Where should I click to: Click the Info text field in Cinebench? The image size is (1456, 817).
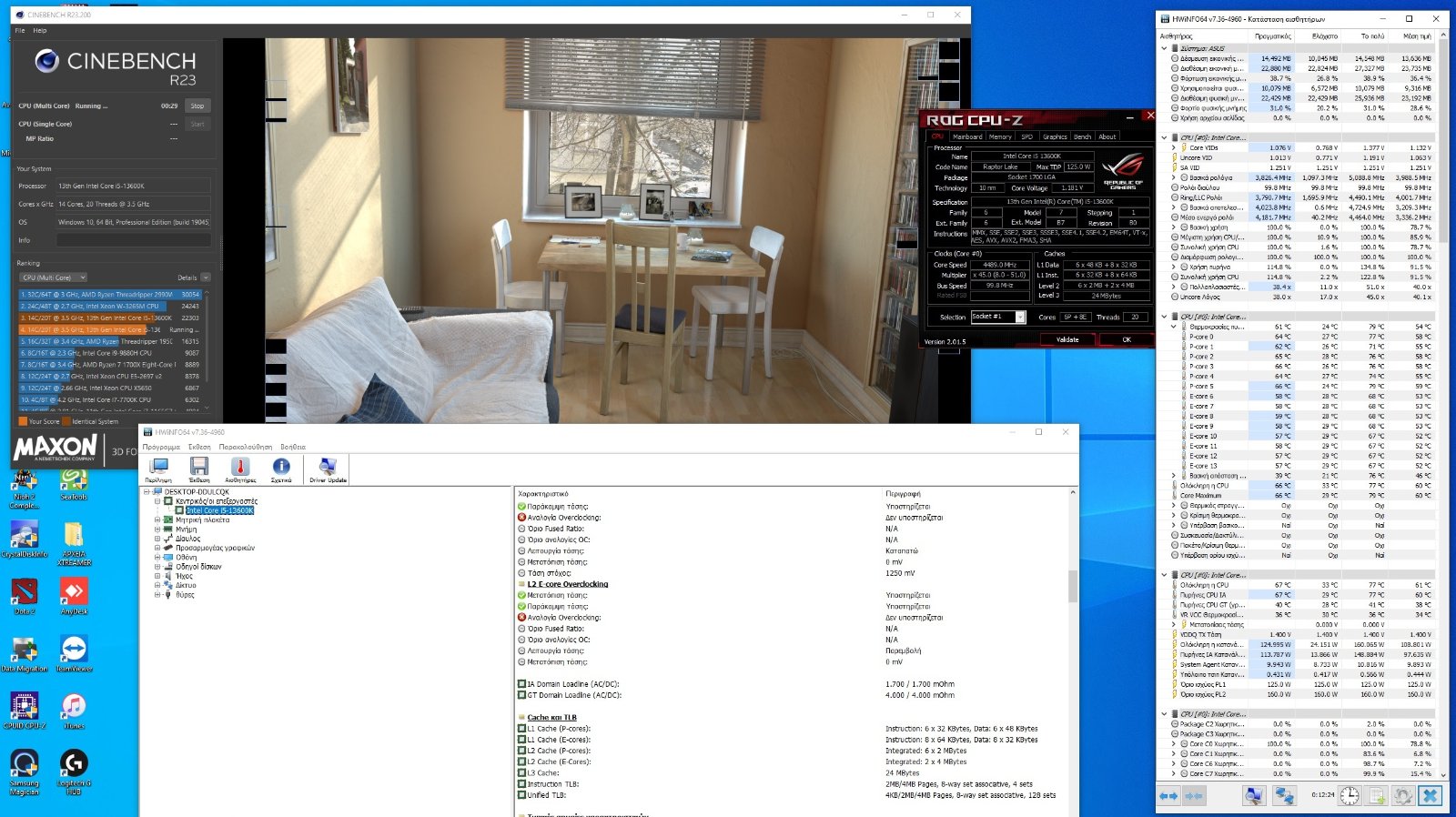click(133, 240)
